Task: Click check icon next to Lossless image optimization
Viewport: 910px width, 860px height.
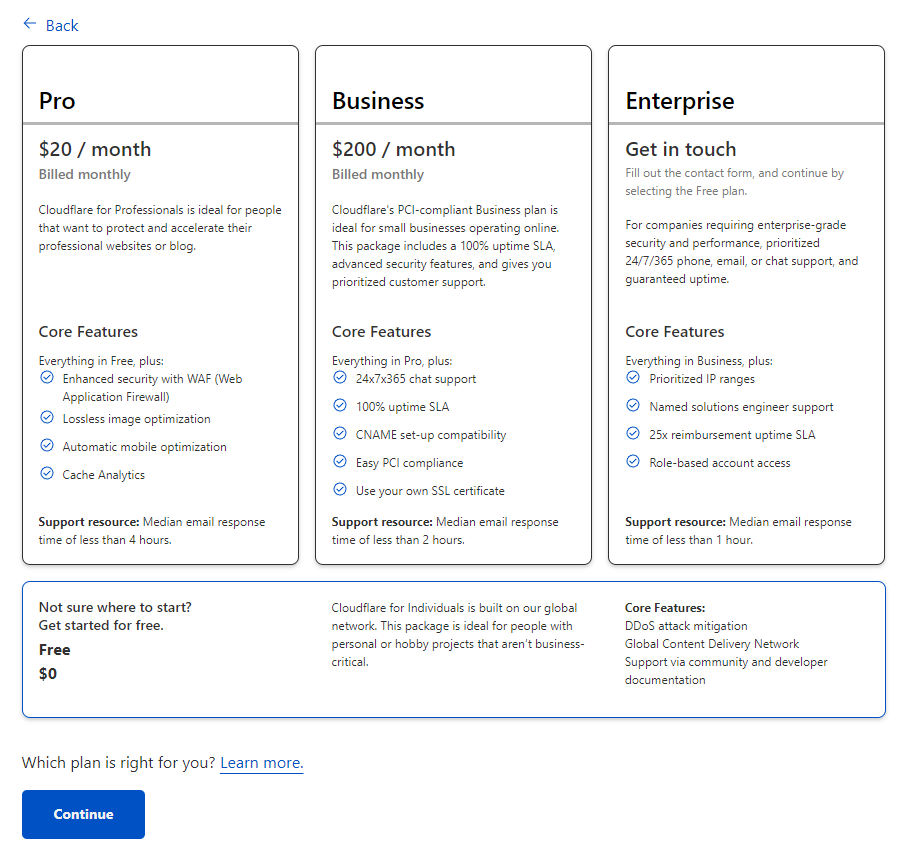Action: [x=47, y=418]
